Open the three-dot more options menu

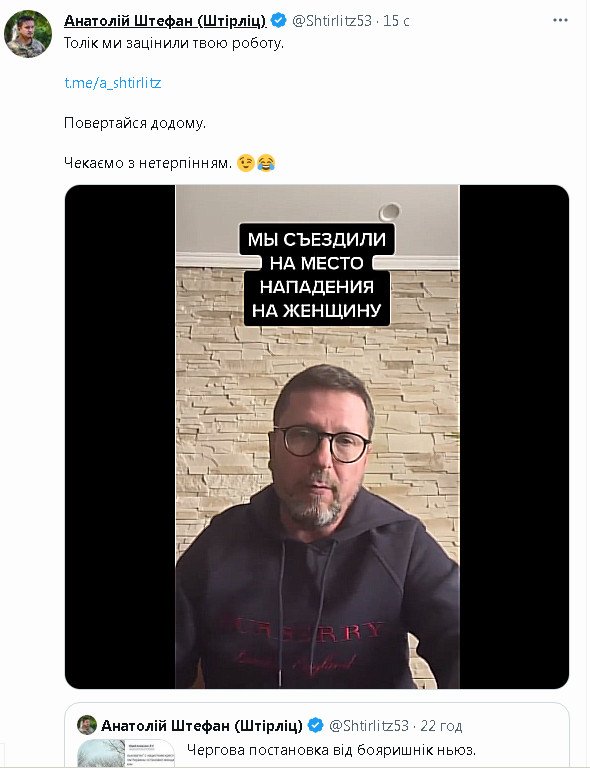[560, 21]
